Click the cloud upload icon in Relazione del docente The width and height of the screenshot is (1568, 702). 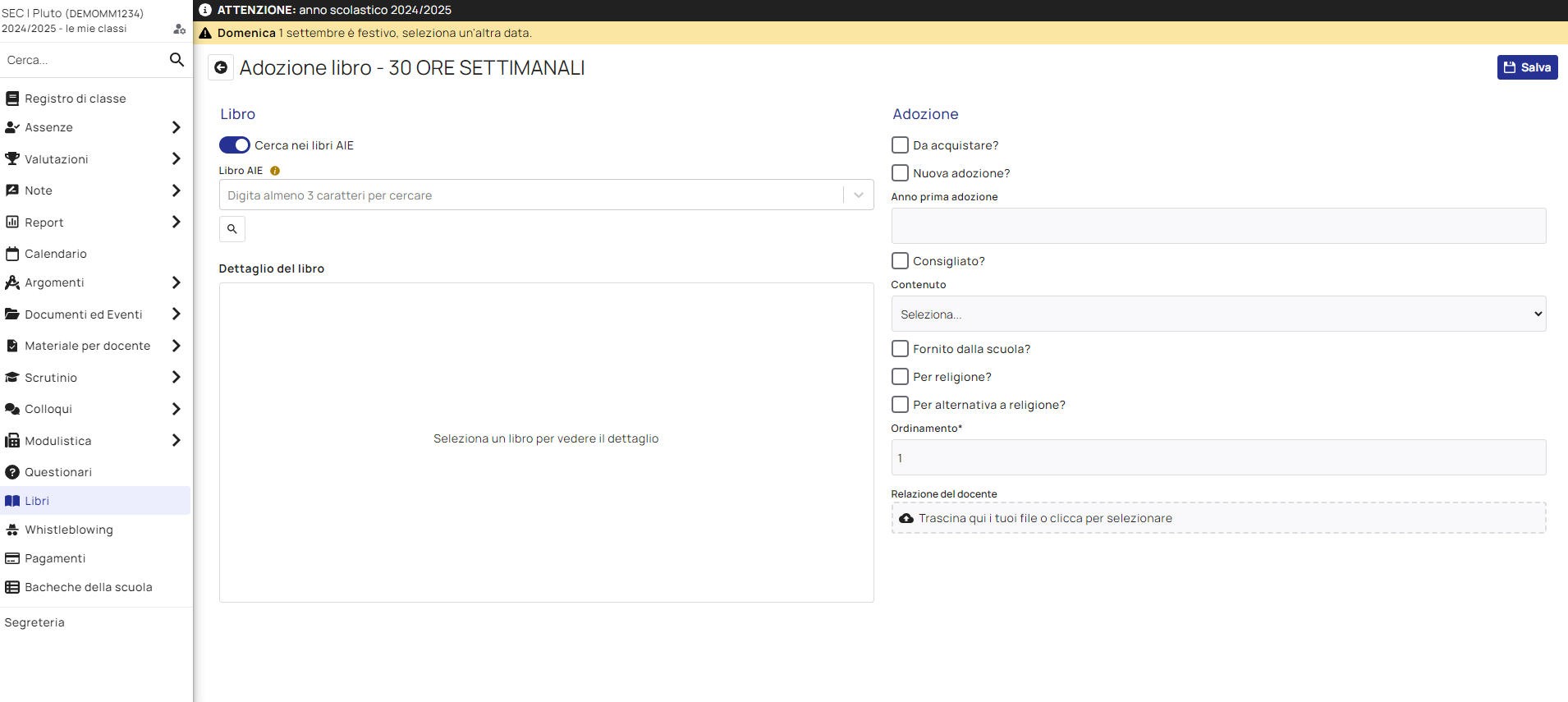tap(906, 518)
